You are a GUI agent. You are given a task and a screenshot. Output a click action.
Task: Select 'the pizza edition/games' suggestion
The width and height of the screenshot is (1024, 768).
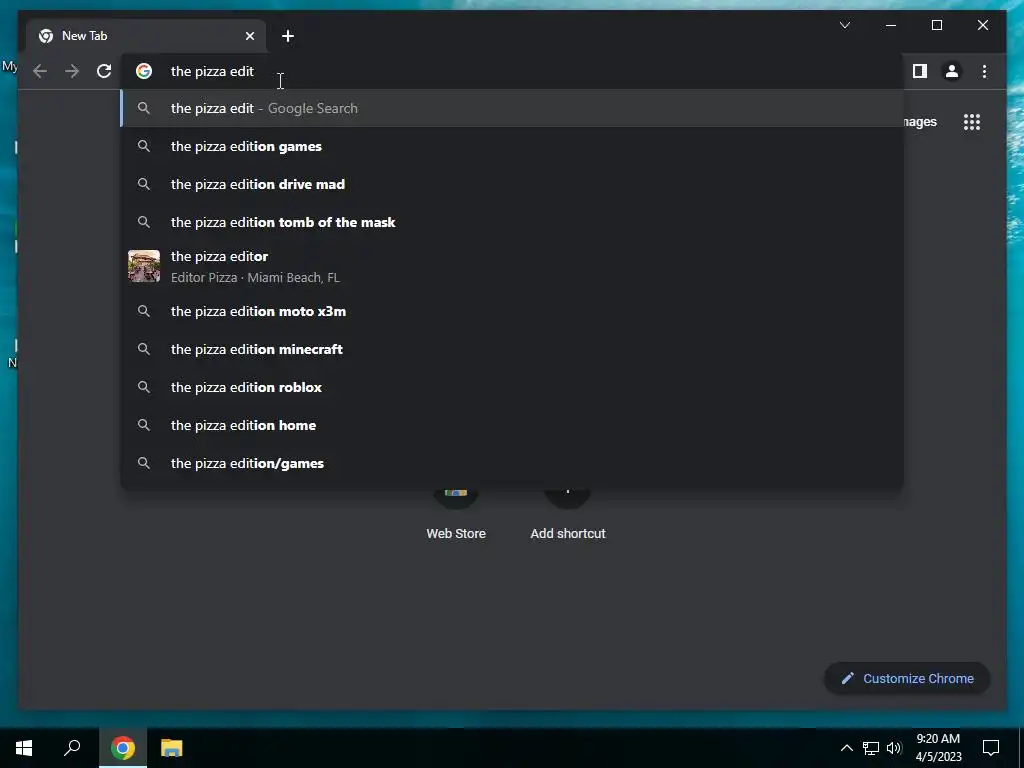tap(512, 463)
